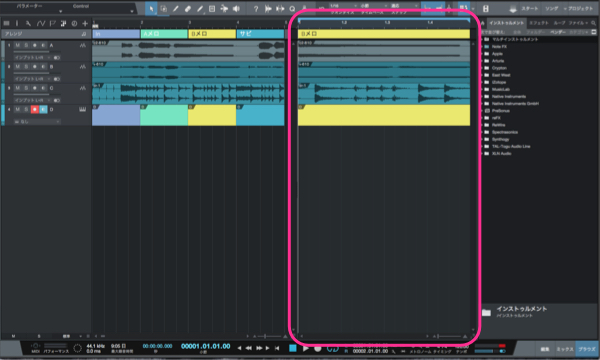The width and height of the screenshot is (600, 360).
Task: Click the play button in transport
Action: pyautogui.click(x=305, y=348)
